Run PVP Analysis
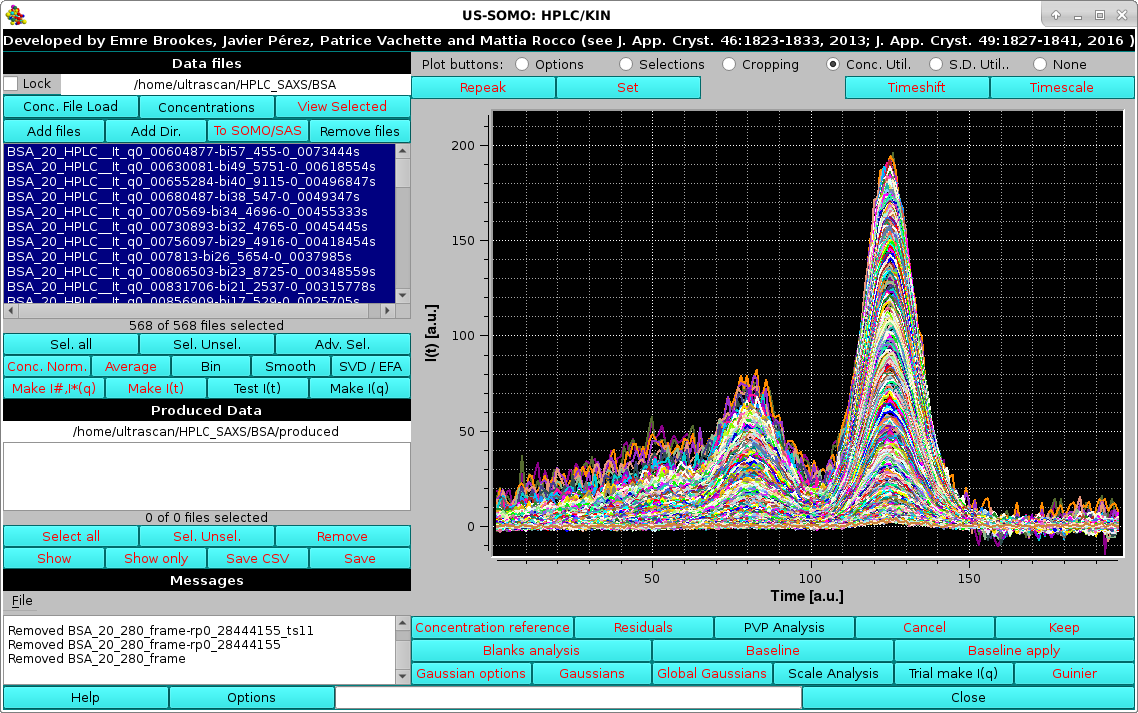The image size is (1138, 713). [784, 627]
